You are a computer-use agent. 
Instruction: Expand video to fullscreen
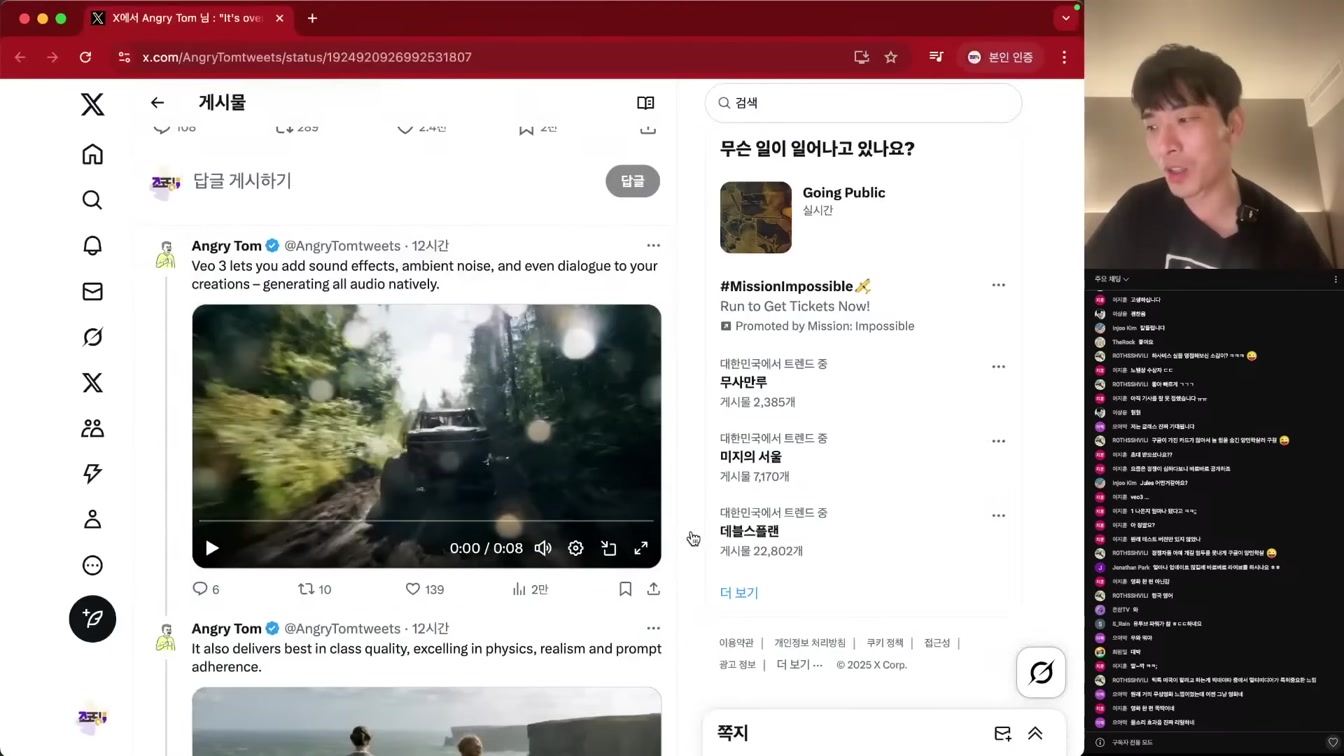(641, 548)
